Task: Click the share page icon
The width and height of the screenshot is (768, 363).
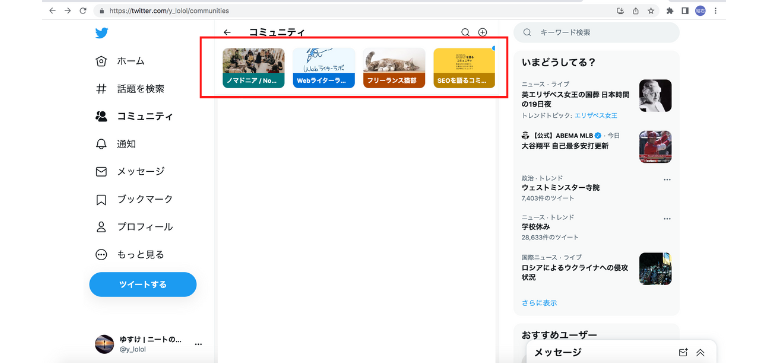Action: [636, 10]
